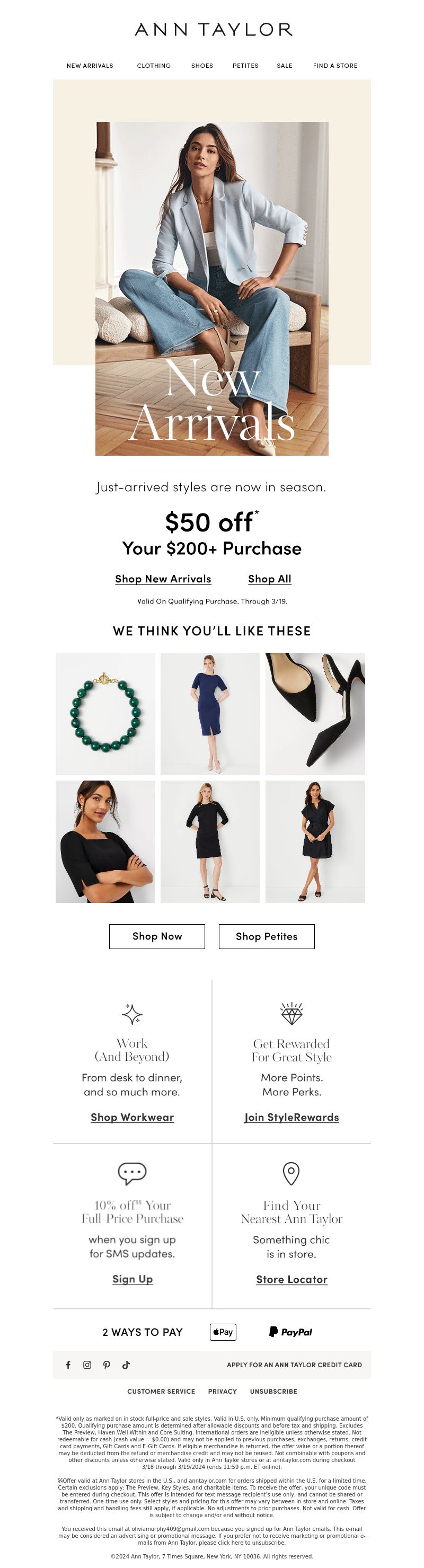Open the New Arrivals menu item
The width and height of the screenshot is (424, 1568).
(90, 66)
